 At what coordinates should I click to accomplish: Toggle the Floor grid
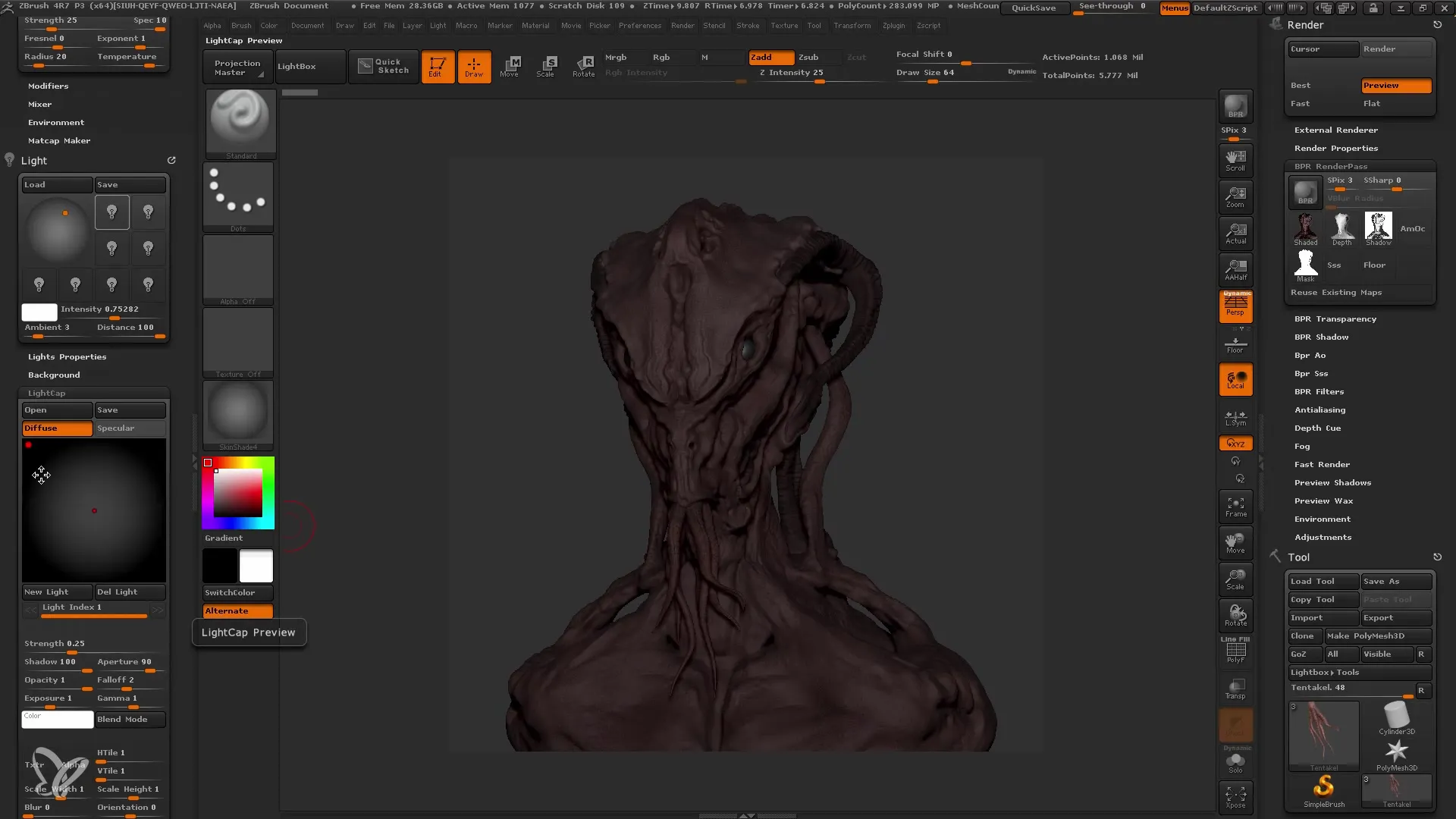(1235, 345)
